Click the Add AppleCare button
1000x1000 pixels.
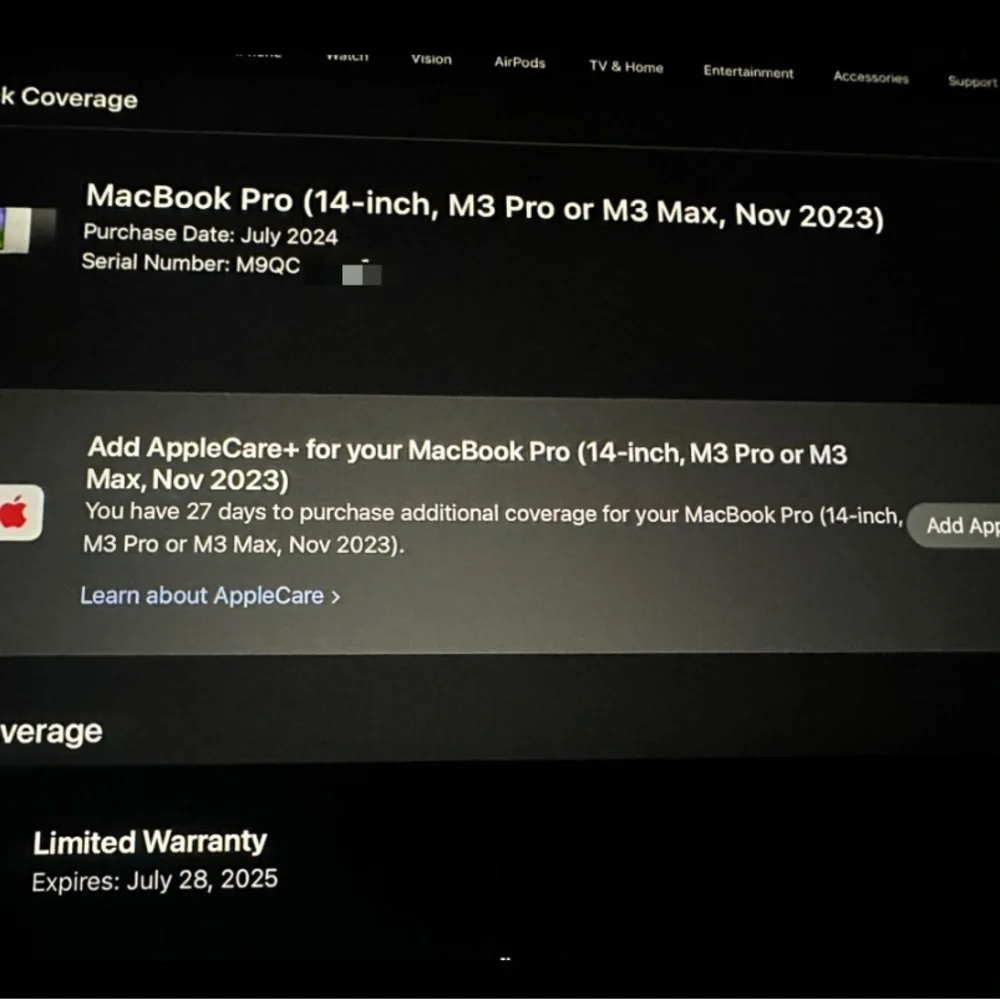pyautogui.click(x=955, y=526)
